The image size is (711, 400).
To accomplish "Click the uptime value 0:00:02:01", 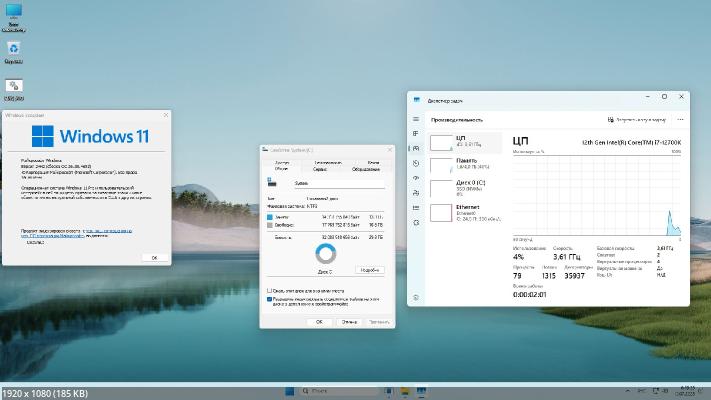I will click(529, 294).
